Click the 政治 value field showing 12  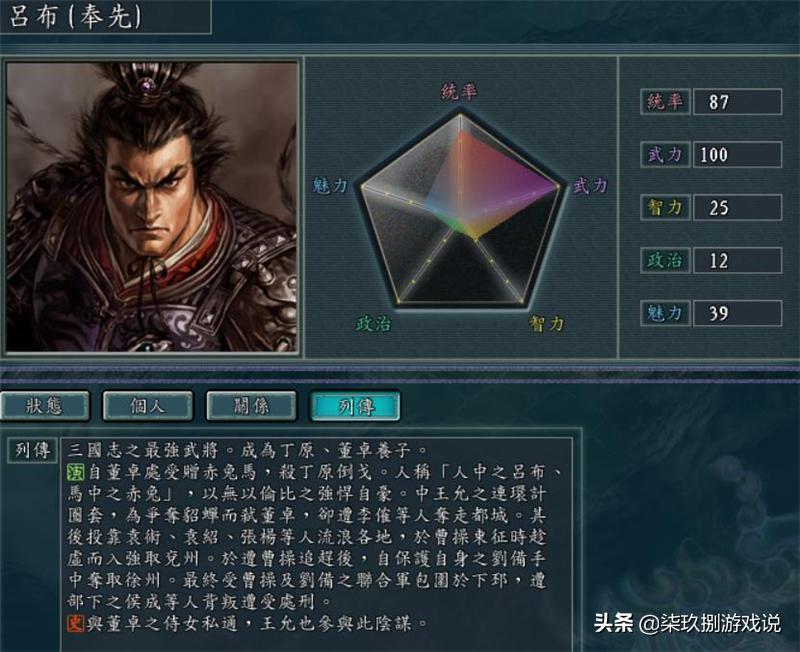pos(737,260)
